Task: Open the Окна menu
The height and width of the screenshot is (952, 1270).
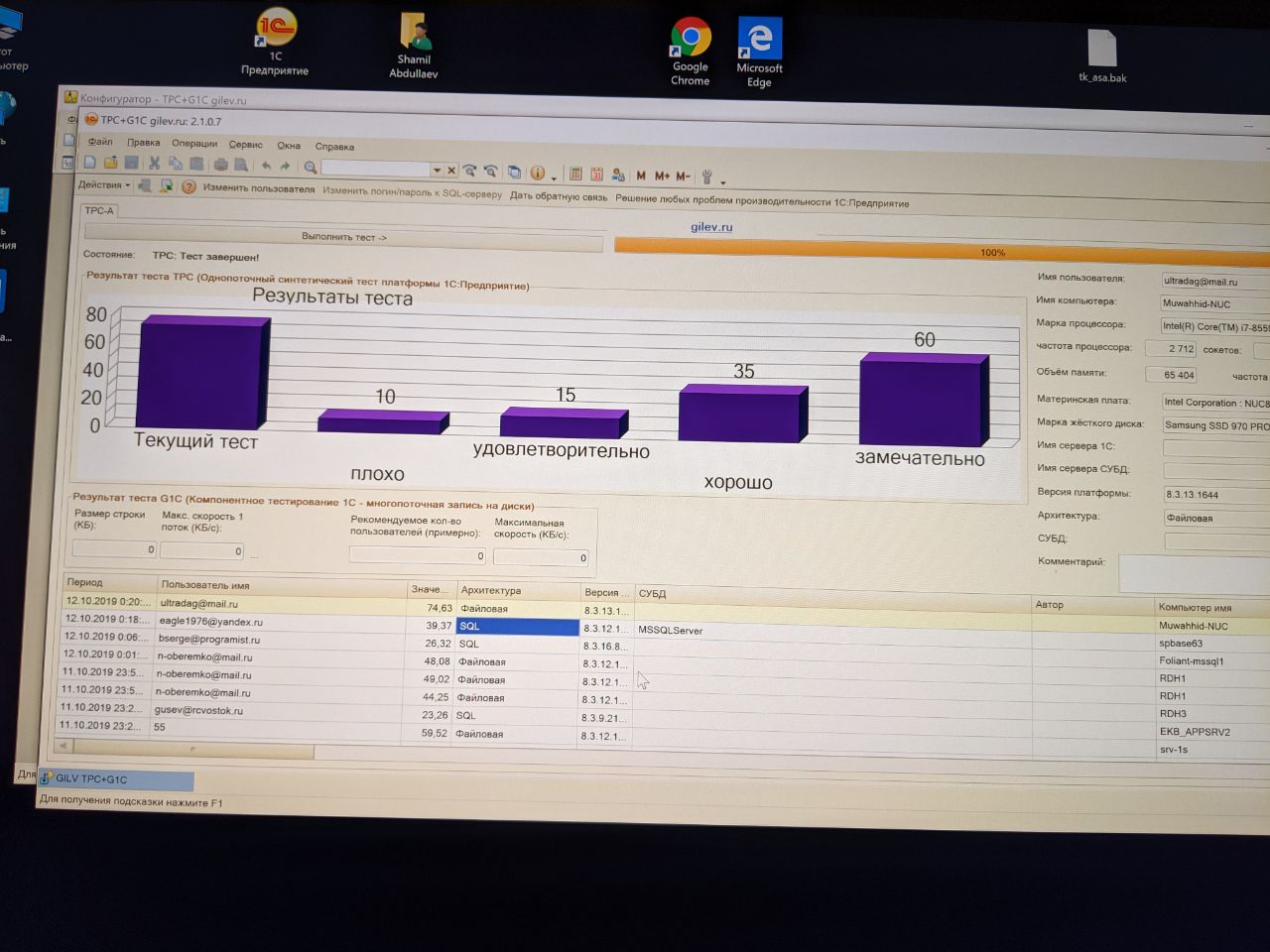Action: (x=289, y=146)
